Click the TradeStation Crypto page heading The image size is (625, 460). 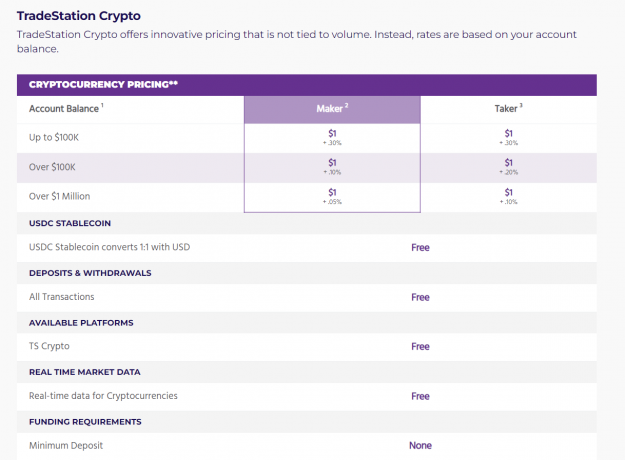(79, 16)
